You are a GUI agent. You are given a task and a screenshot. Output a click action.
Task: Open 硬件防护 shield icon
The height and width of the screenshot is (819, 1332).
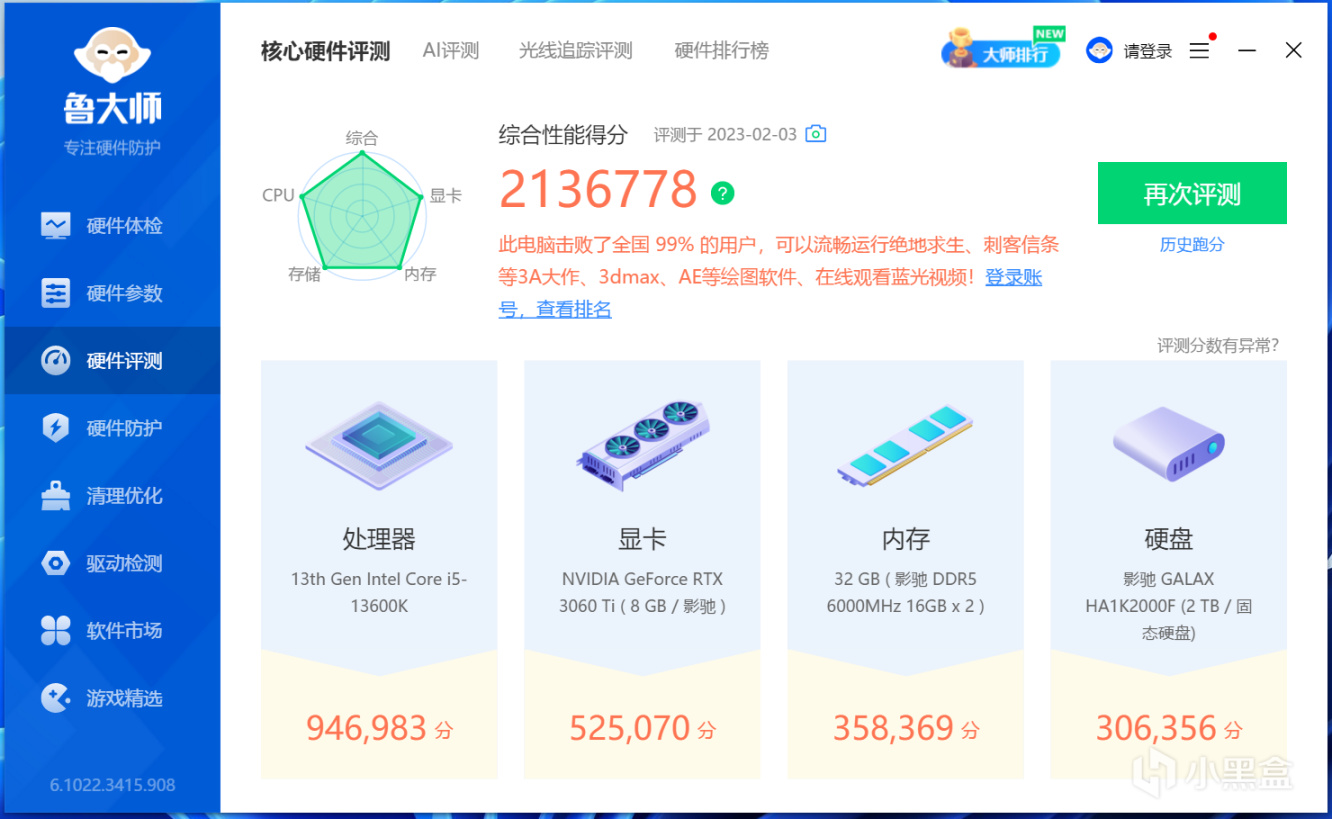(x=55, y=428)
